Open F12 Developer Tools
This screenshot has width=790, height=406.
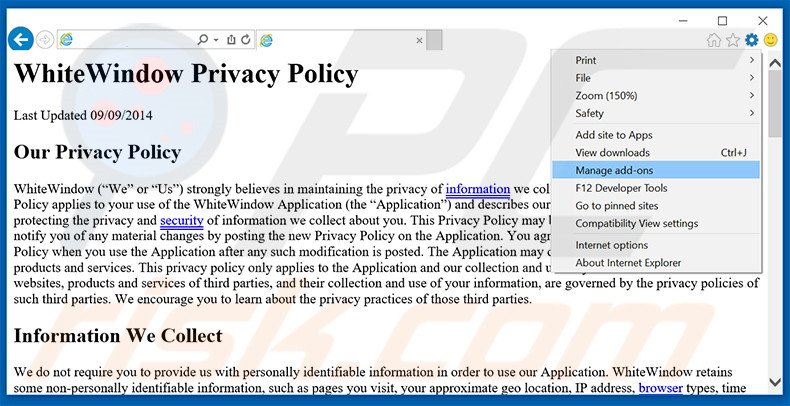point(656,188)
